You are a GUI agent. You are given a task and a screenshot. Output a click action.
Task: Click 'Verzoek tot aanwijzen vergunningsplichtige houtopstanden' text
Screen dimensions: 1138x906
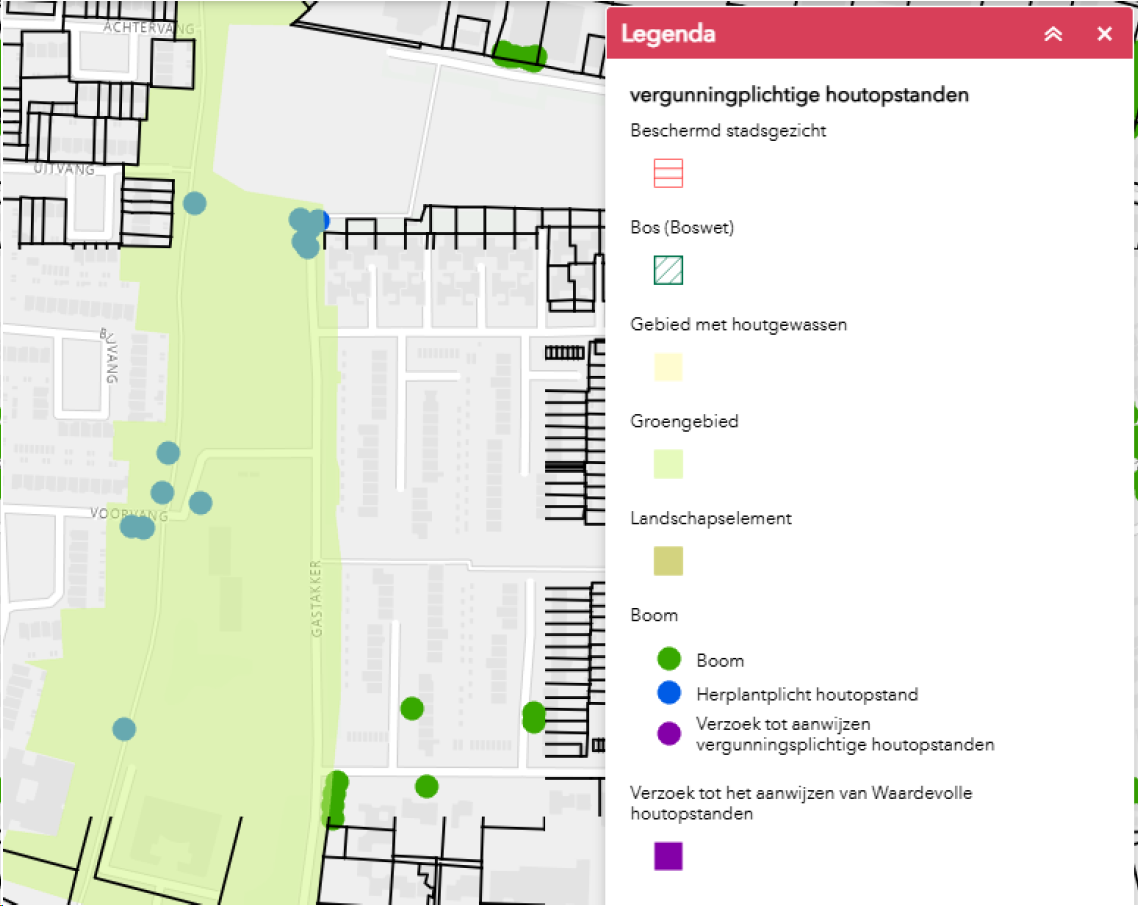(x=845, y=734)
